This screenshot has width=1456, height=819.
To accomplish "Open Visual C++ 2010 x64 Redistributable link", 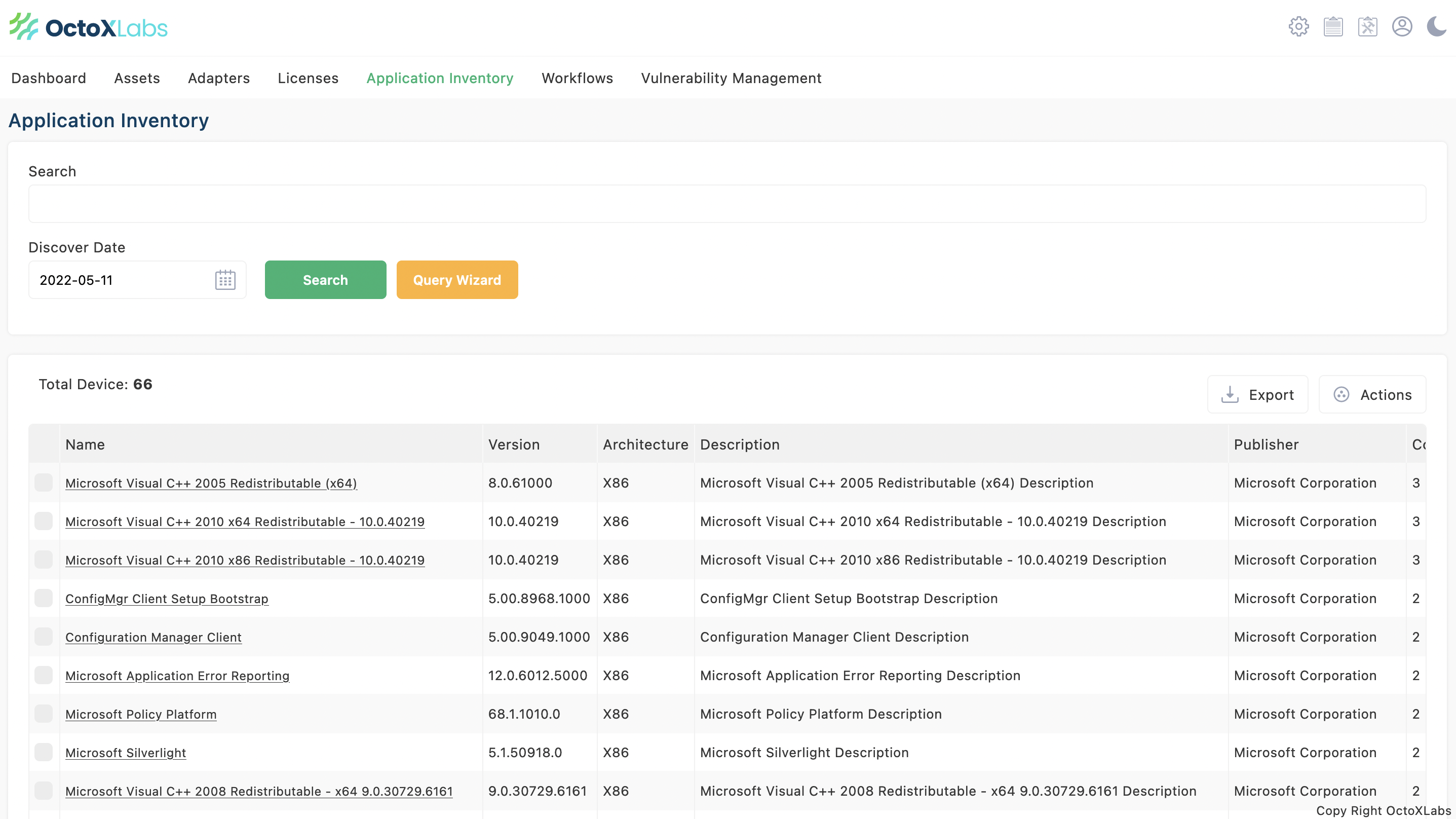I will pyautogui.click(x=245, y=522).
